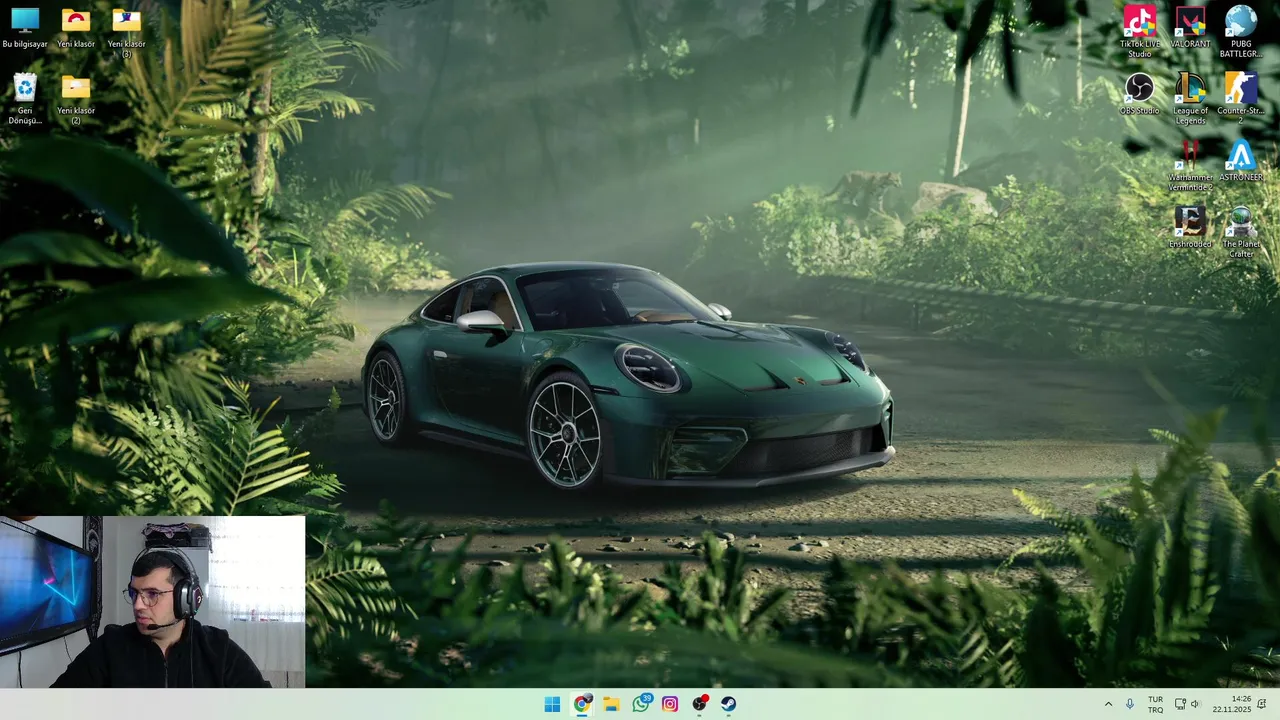Select The Planet Crafter shortcut

point(1241,232)
